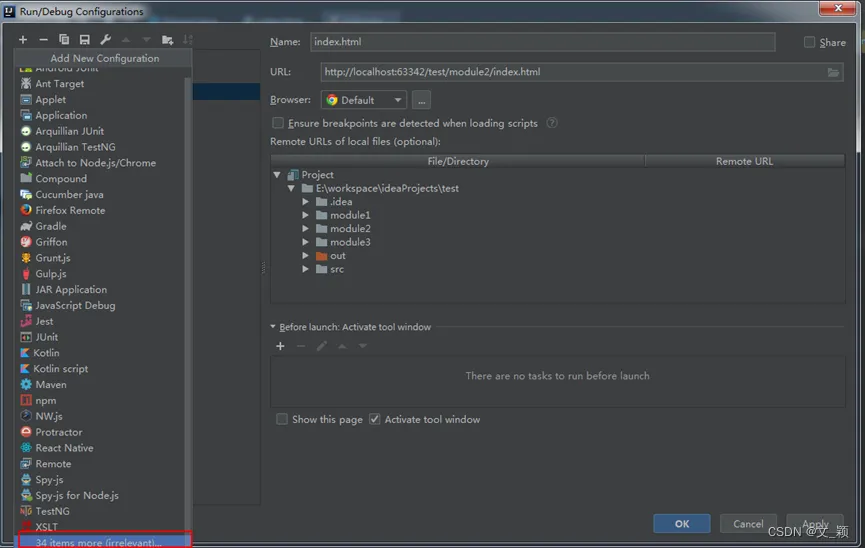Collapse the E:\workspace\ideaProjects\test node
The image size is (865, 548).
[291, 189]
